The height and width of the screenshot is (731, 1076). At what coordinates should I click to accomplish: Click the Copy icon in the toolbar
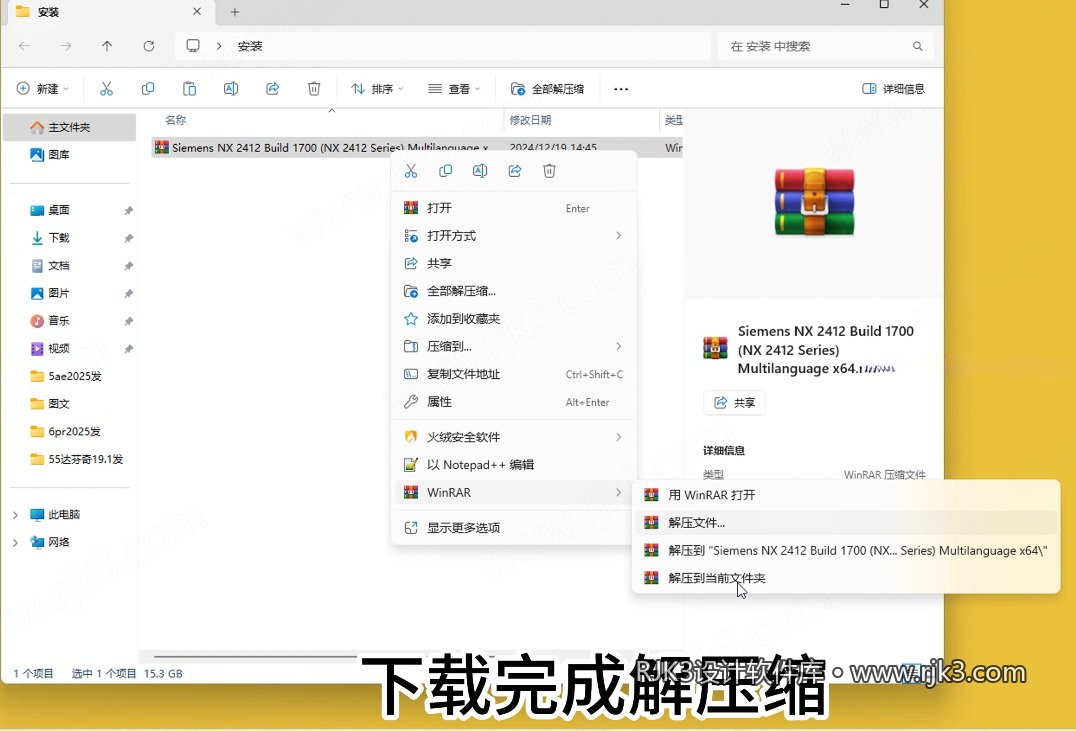point(148,89)
